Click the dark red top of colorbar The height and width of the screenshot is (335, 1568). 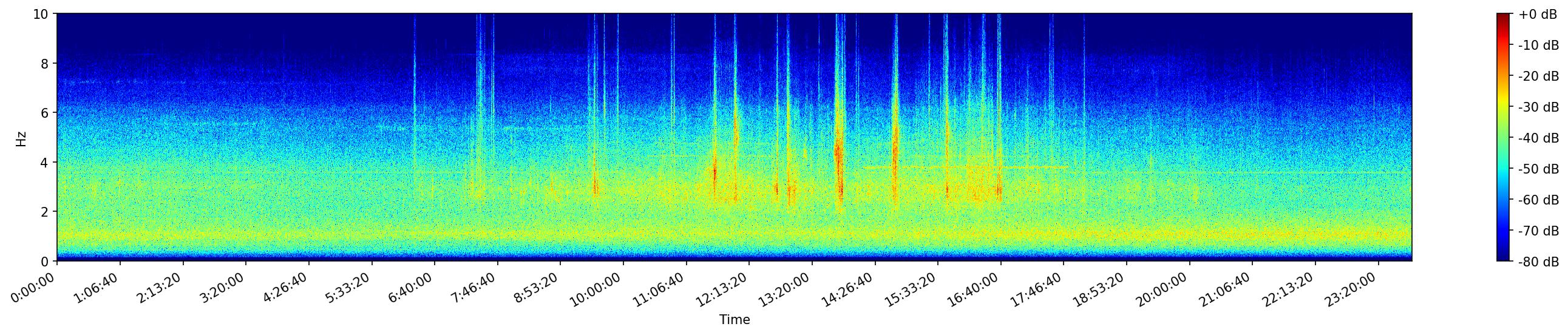point(1504,16)
